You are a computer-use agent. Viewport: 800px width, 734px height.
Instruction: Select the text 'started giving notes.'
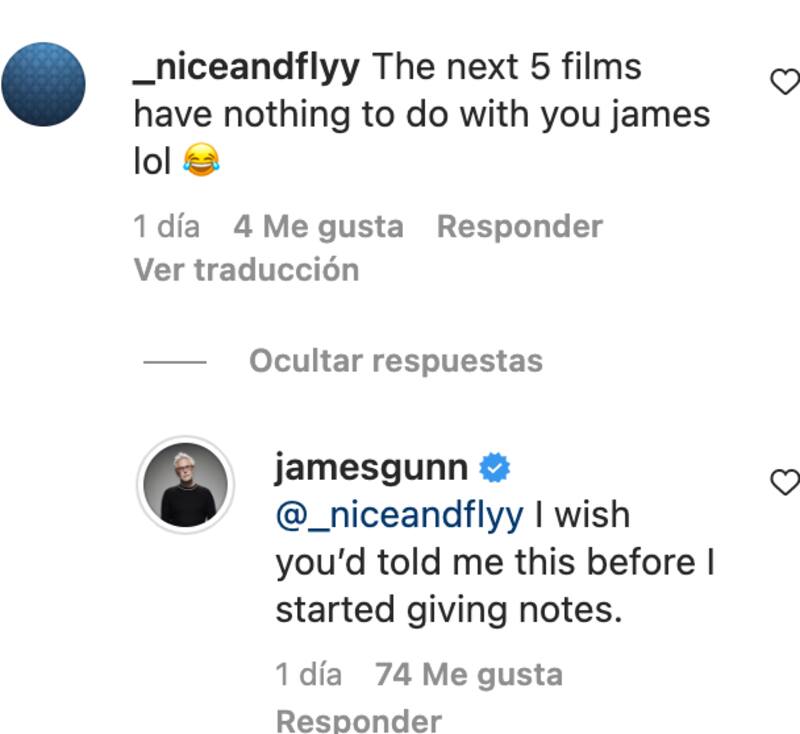449,610
